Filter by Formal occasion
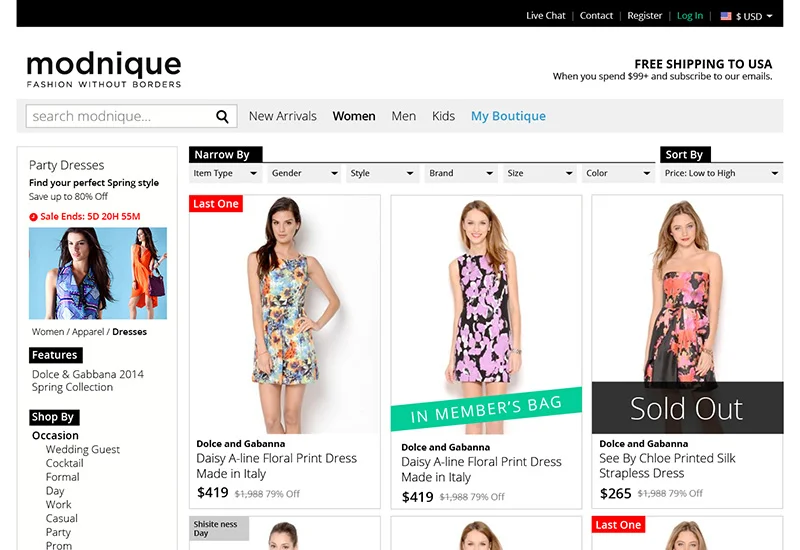The image size is (800, 550). click(63, 477)
